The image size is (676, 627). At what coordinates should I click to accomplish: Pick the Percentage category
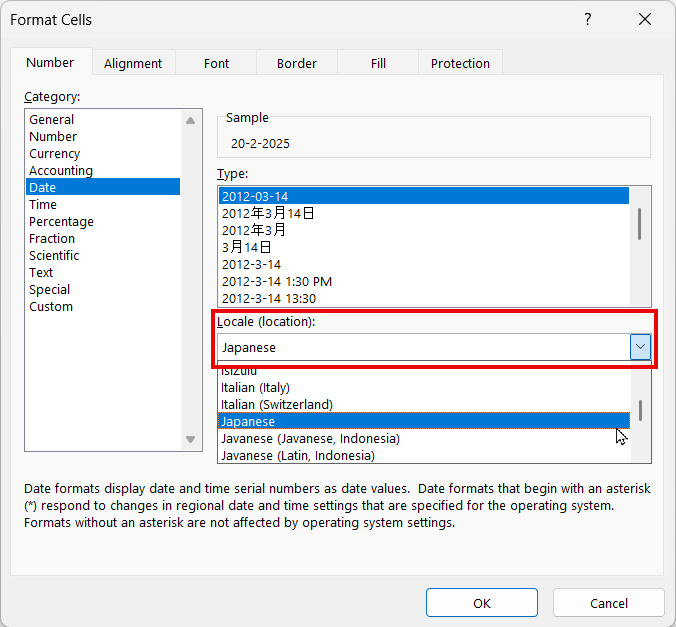tap(103, 221)
